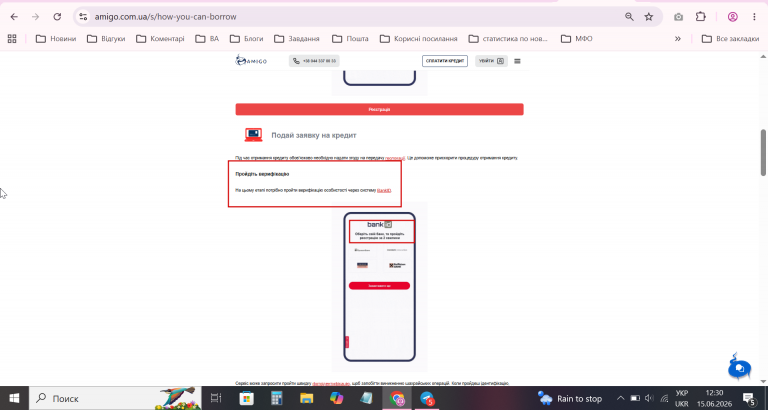Open the Корисні посилання bookmark folder

click(419, 39)
